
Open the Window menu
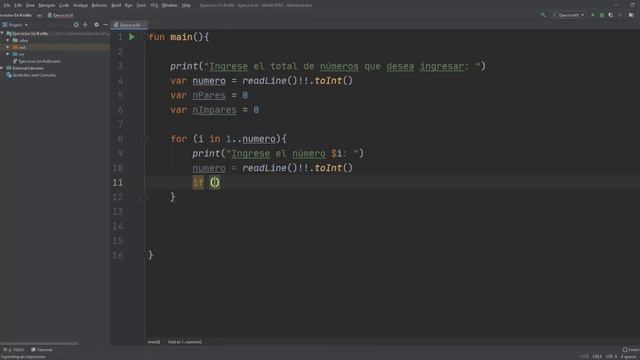[x=170, y=5]
